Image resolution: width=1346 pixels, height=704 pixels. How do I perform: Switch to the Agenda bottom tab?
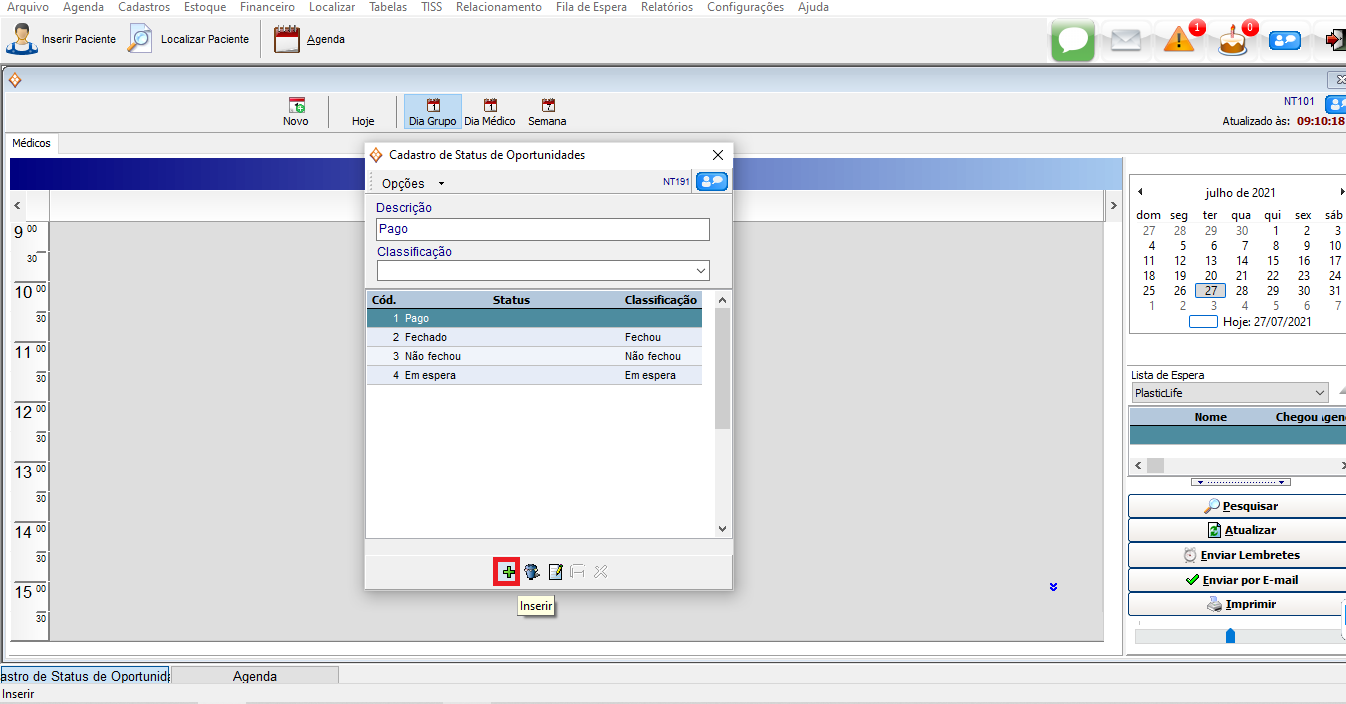tap(255, 676)
